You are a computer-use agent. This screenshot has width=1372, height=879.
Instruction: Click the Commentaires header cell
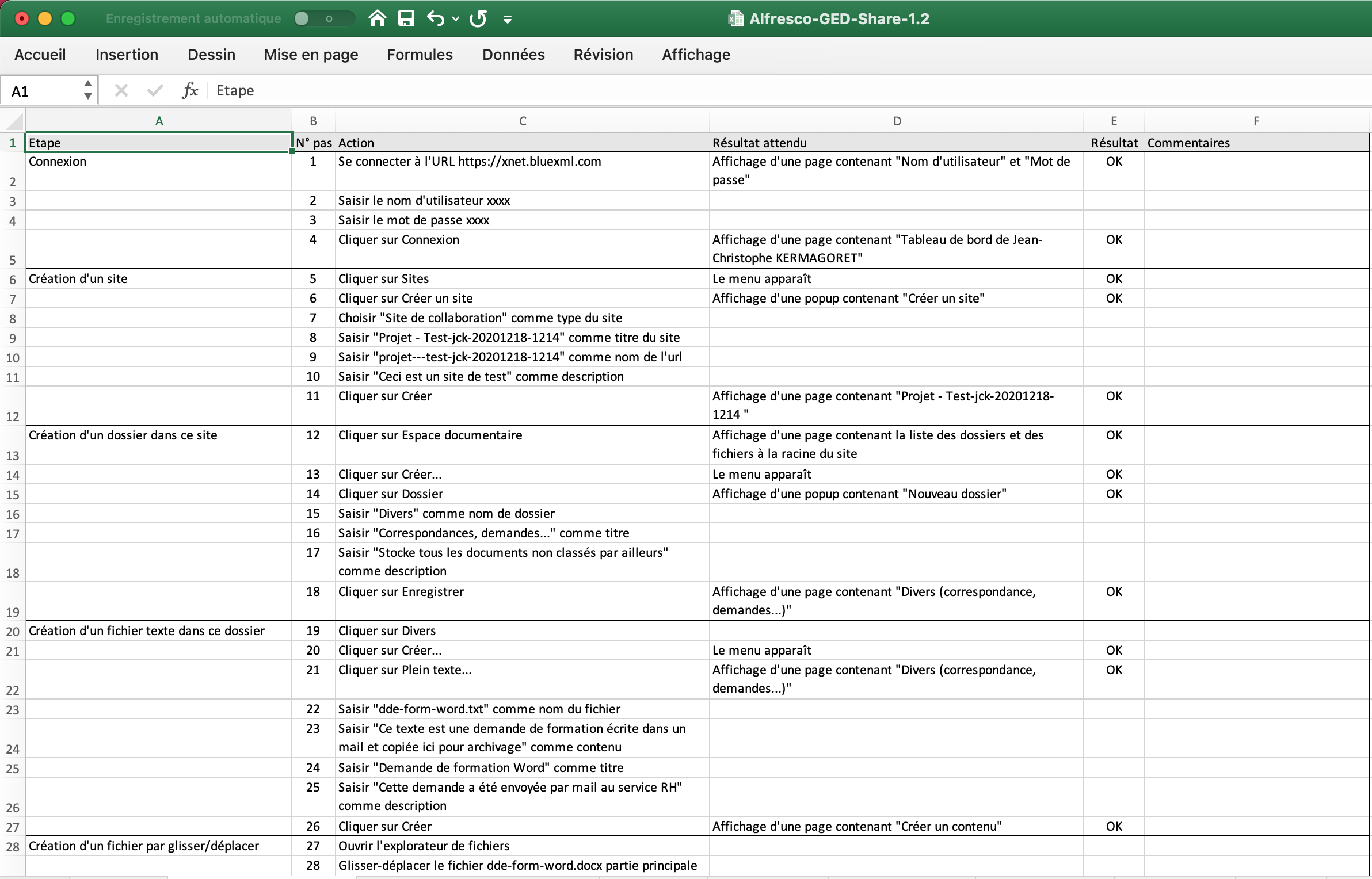click(1256, 143)
